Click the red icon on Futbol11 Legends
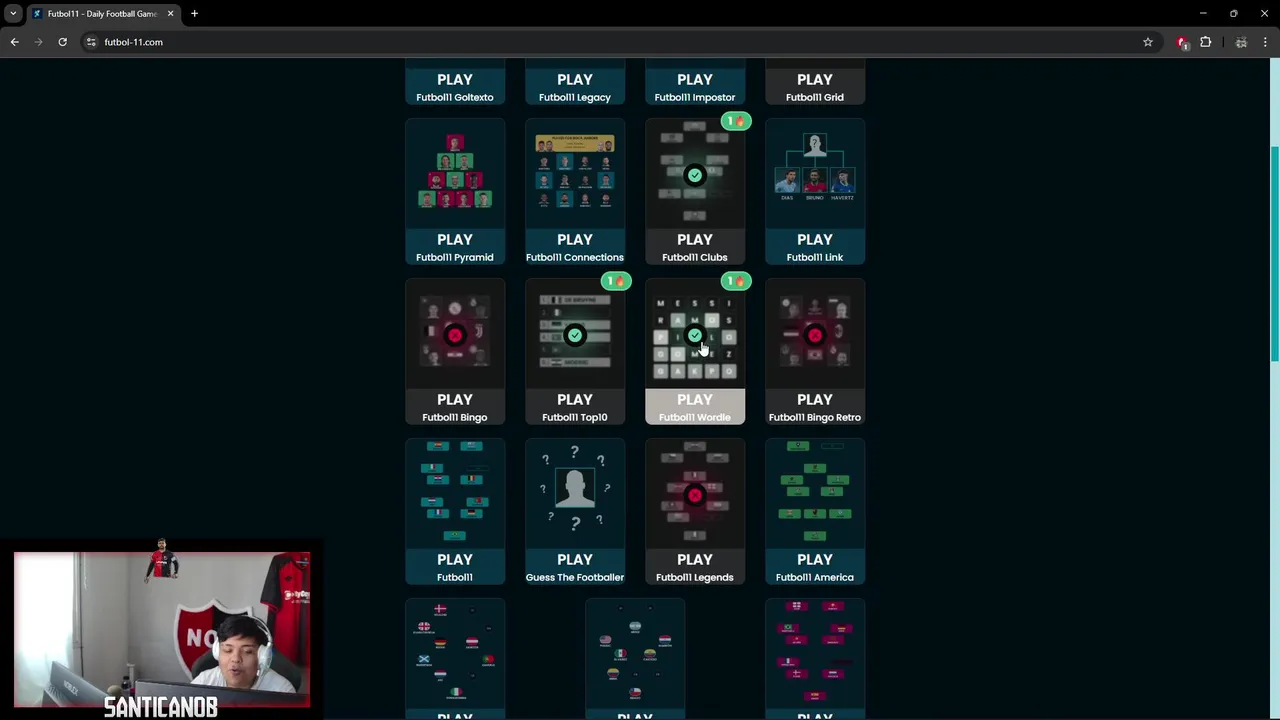 tap(695, 495)
